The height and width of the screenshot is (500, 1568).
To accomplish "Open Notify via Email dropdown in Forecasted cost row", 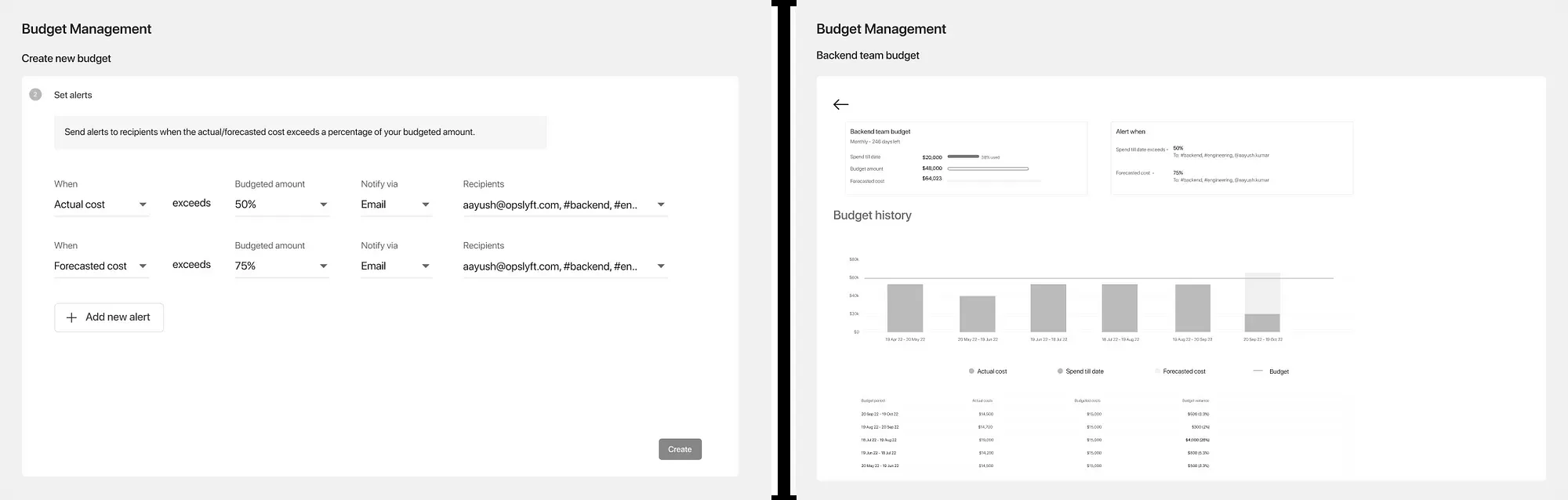I will (x=396, y=266).
